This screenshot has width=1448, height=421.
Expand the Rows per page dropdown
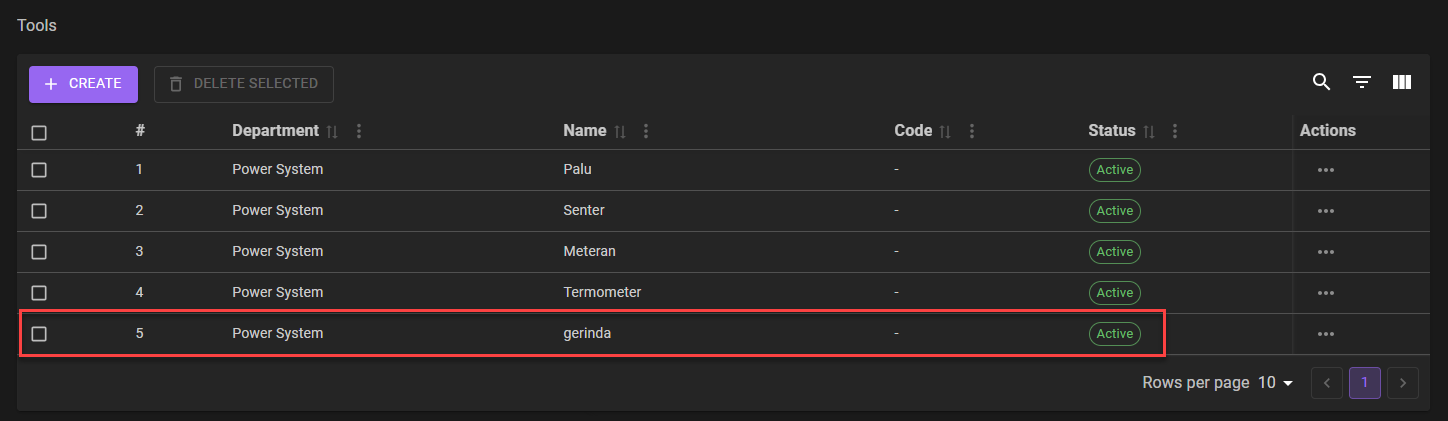click(1276, 383)
